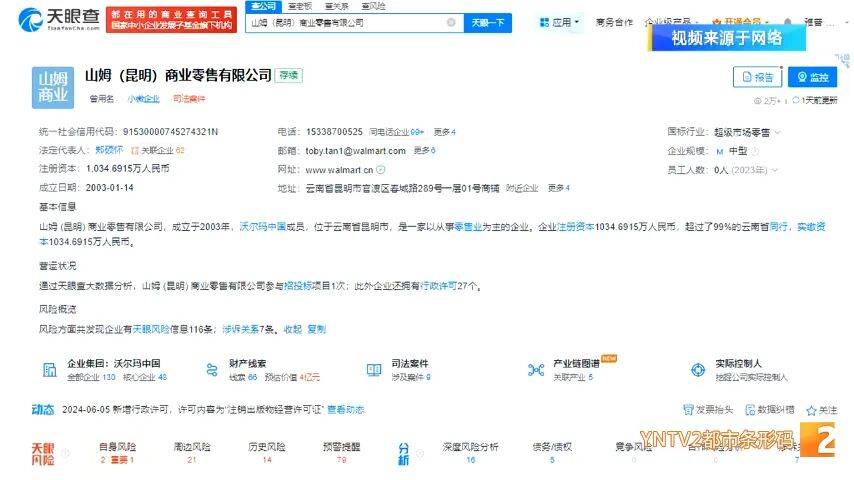This screenshot has height=480, width=854.
Task: Click the 实际控制人 target icon
Action: [x=698, y=370]
